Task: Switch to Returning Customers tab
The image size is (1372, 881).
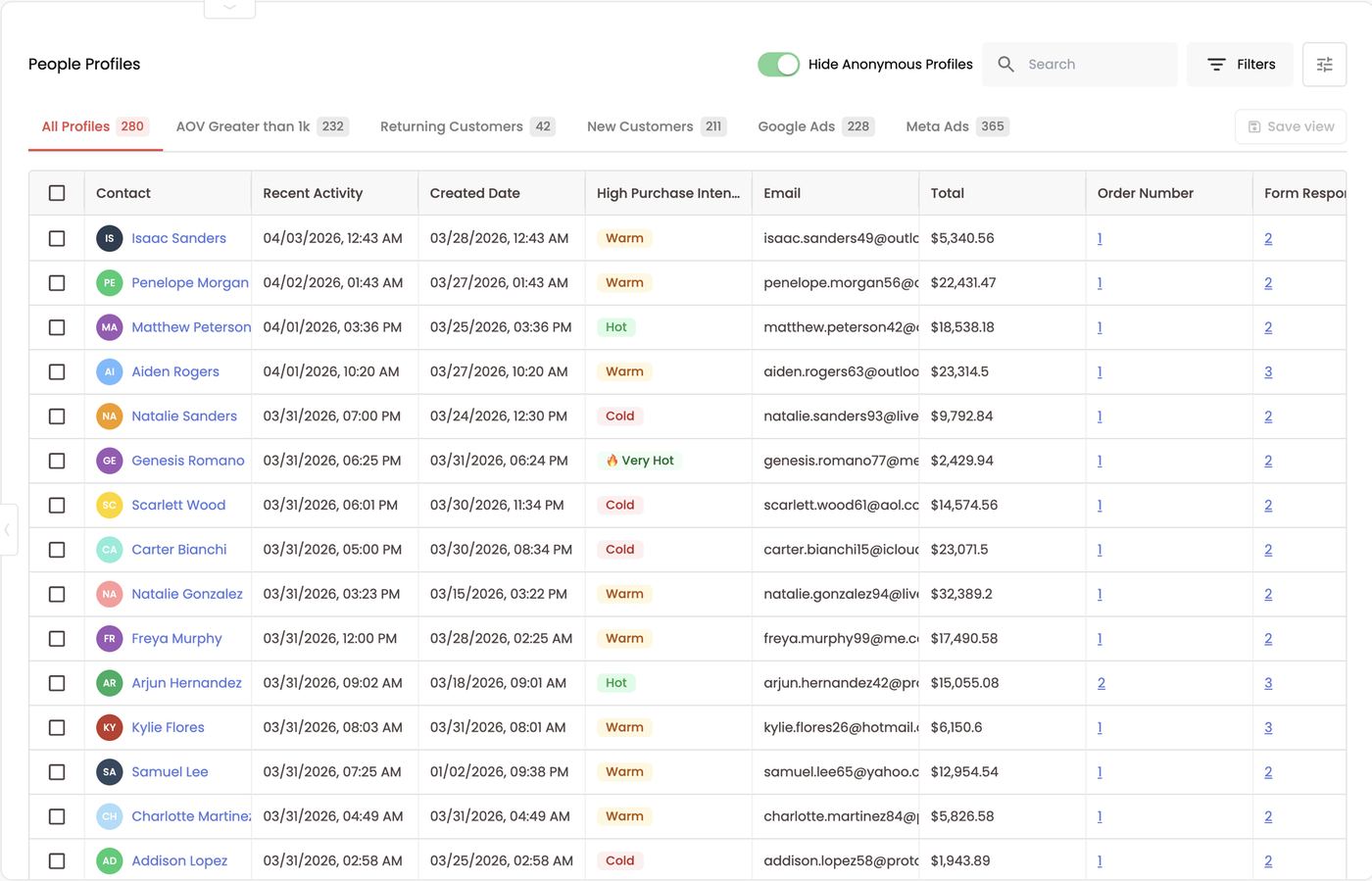Action: (467, 126)
